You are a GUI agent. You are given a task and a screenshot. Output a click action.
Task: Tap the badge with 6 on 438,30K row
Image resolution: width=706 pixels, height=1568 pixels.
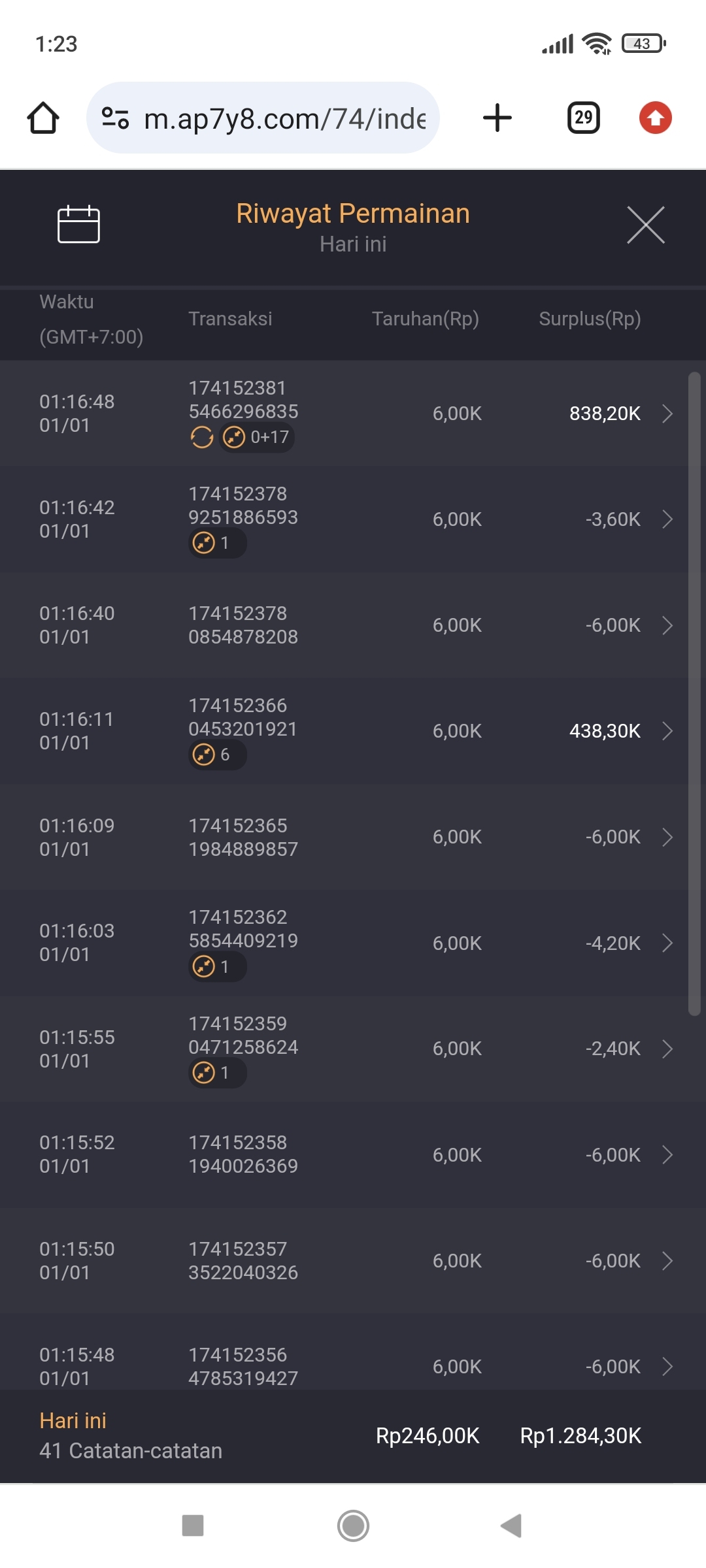tap(217, 755)
